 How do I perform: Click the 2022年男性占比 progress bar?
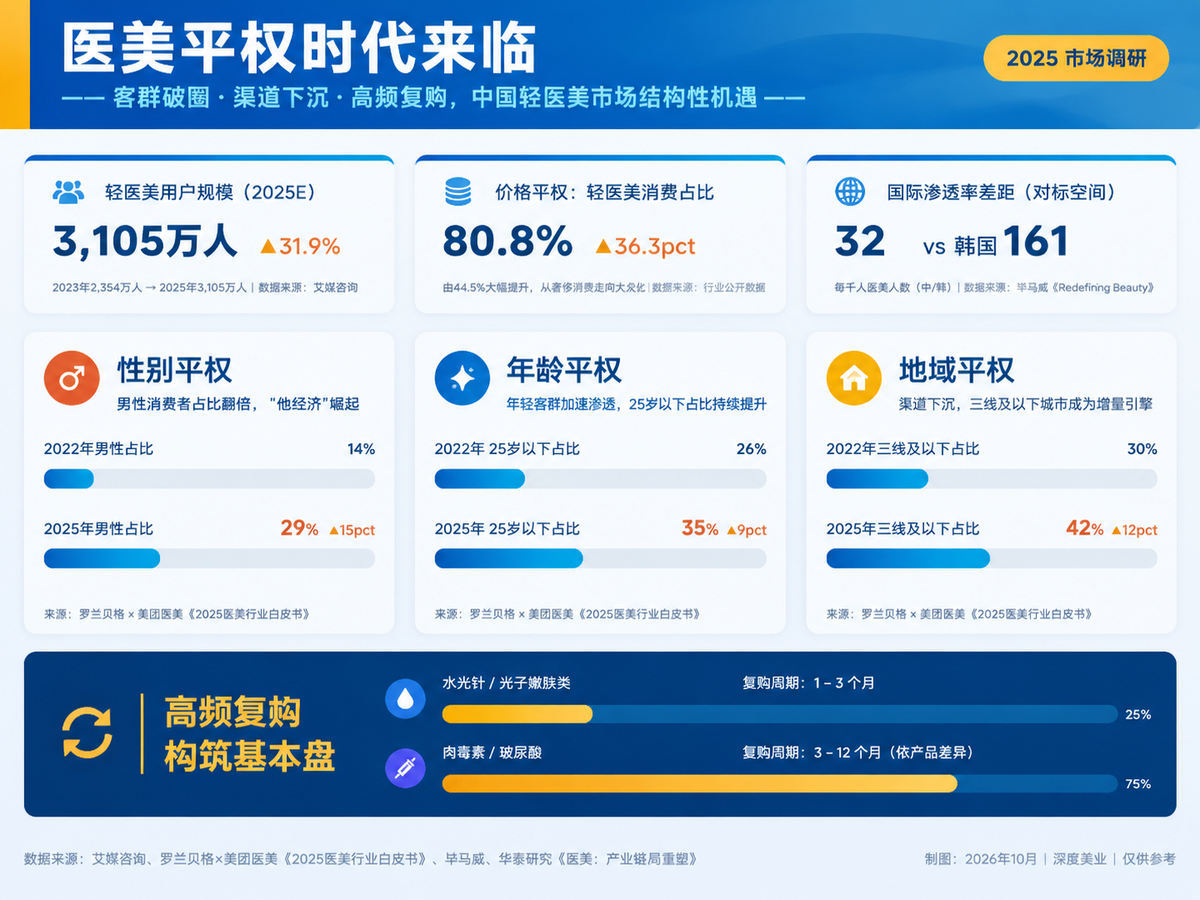pos(209,479)
